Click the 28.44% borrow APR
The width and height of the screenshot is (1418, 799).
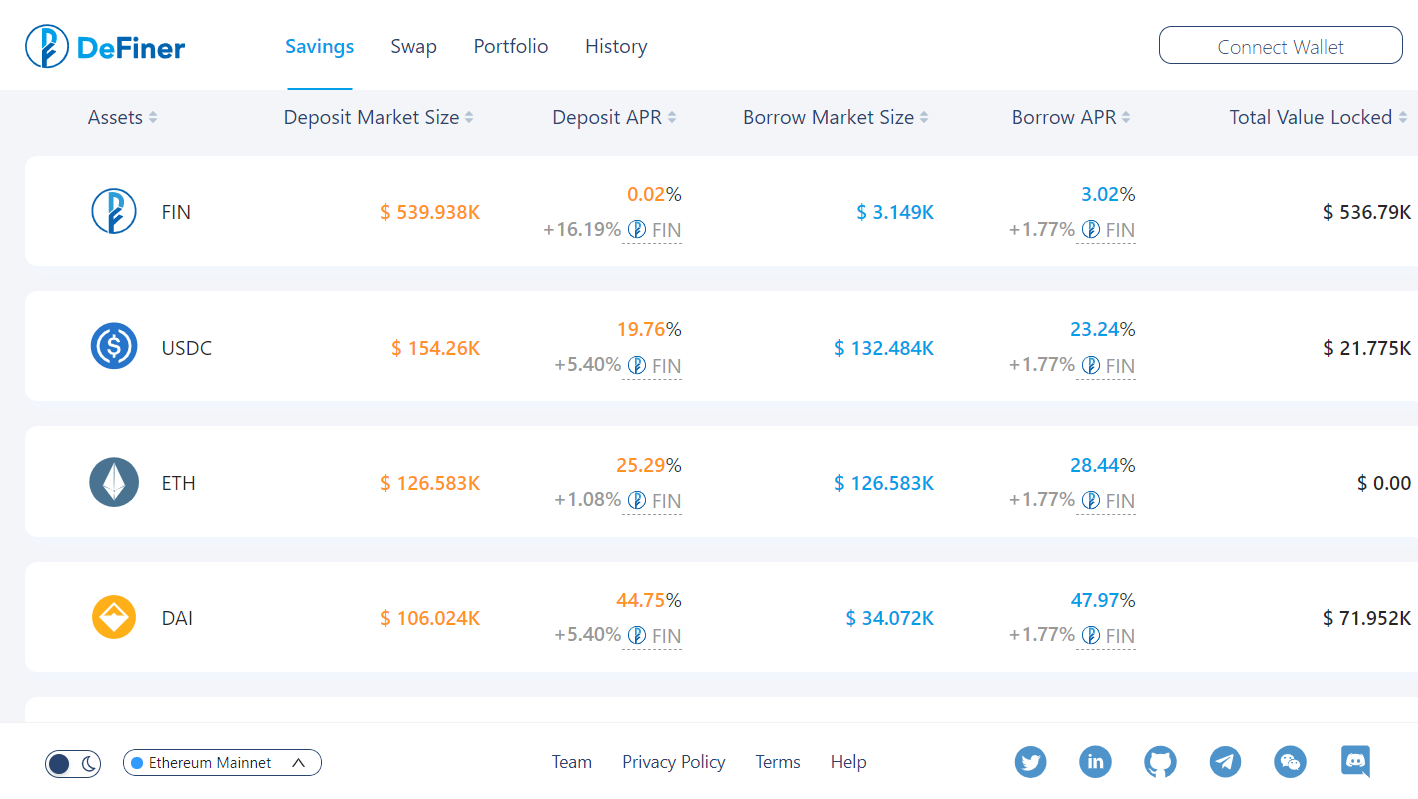coord(1103,465)
